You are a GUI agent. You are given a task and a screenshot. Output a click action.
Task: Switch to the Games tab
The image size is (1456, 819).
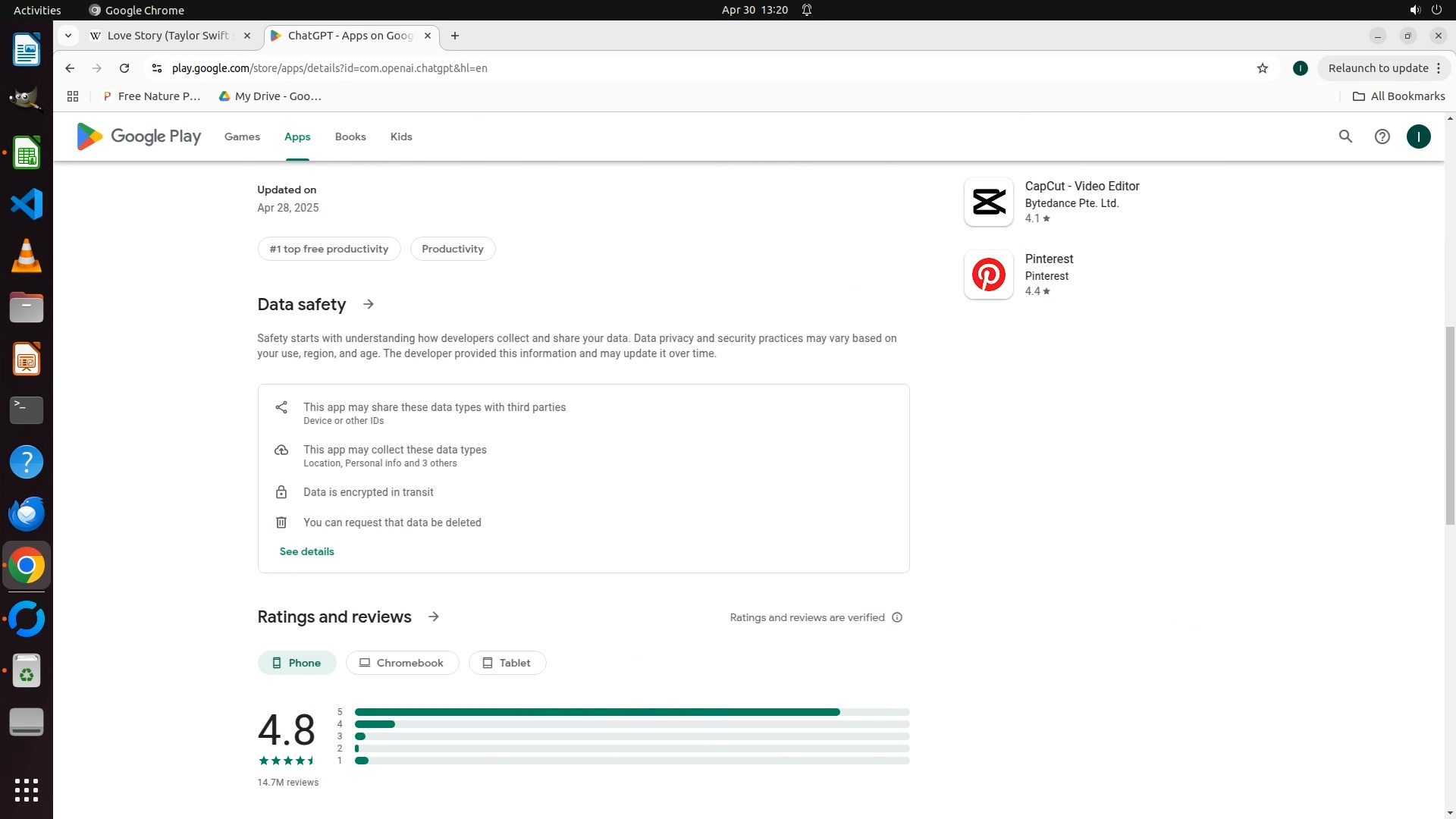click(x=242, y=136)
